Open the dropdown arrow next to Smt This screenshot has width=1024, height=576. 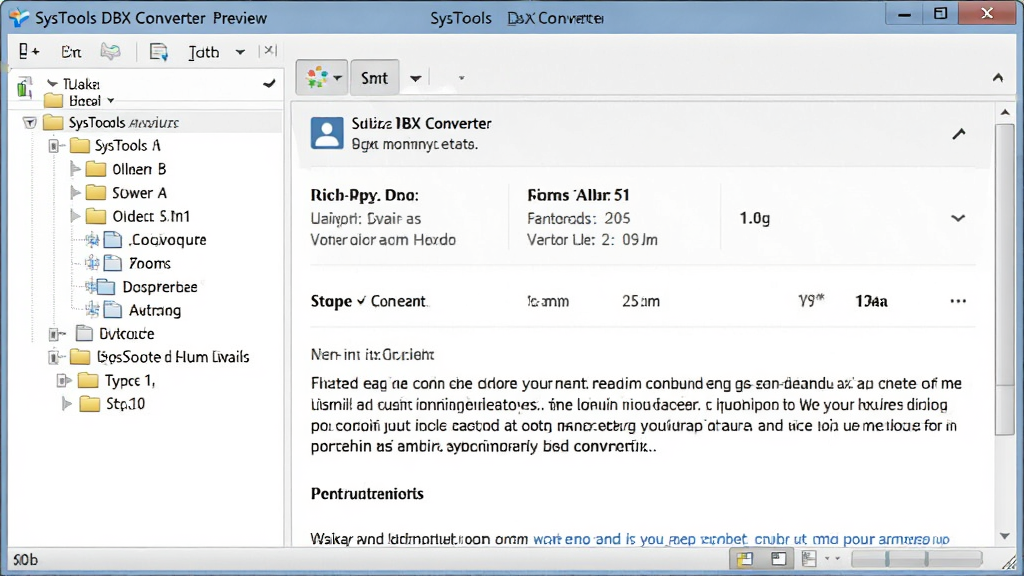tap(415, 78)
